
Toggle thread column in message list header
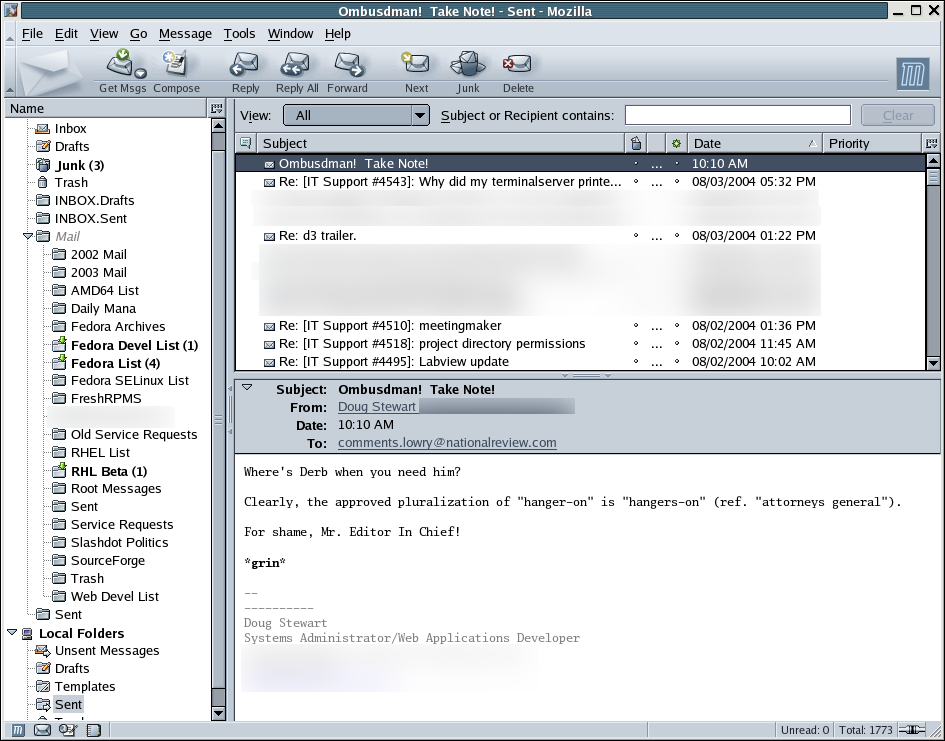click(246, 143)
